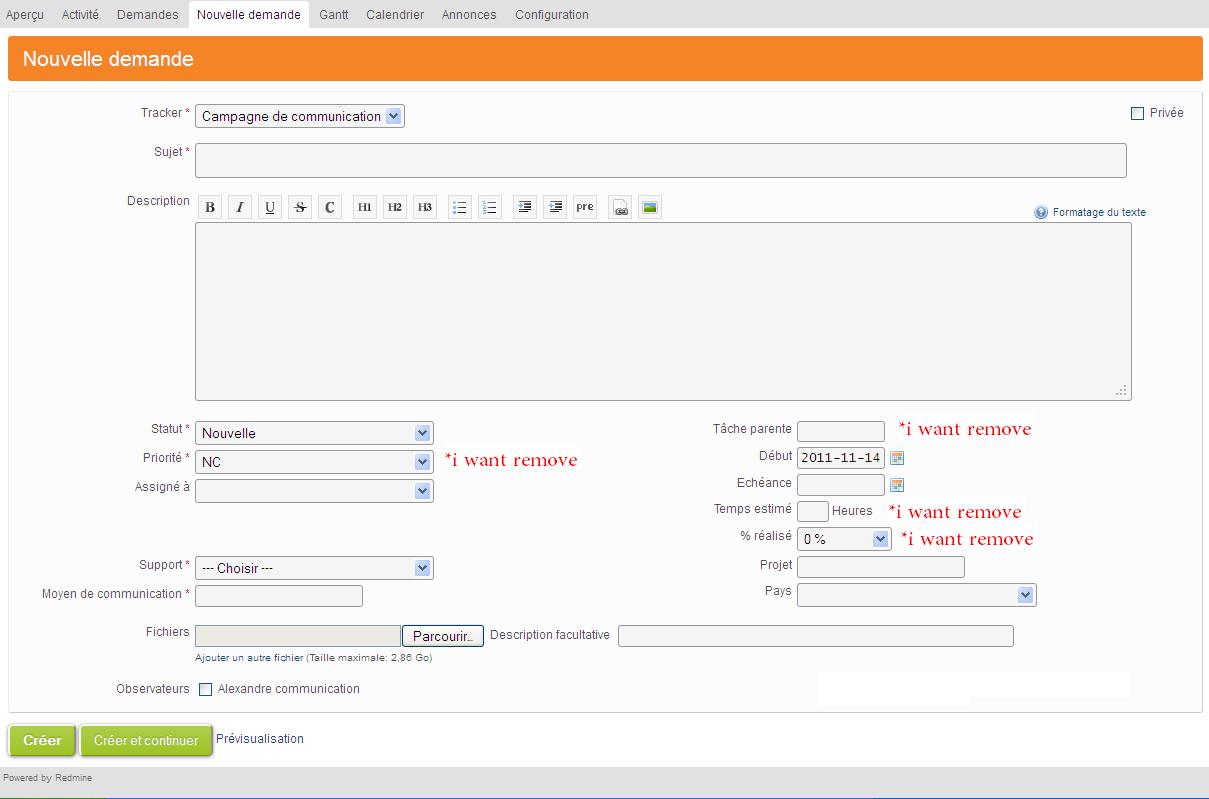Open Gantt tab

pos(334,15)
